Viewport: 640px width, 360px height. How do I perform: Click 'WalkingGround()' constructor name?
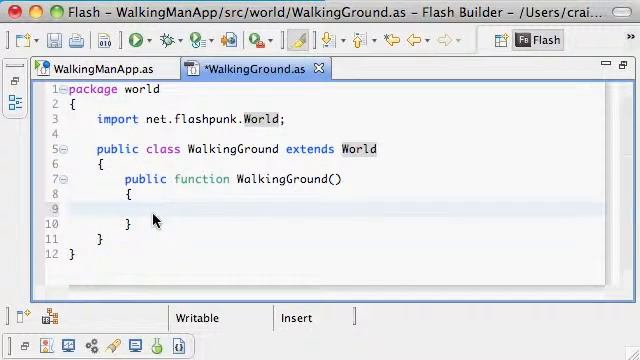(289, 179)
